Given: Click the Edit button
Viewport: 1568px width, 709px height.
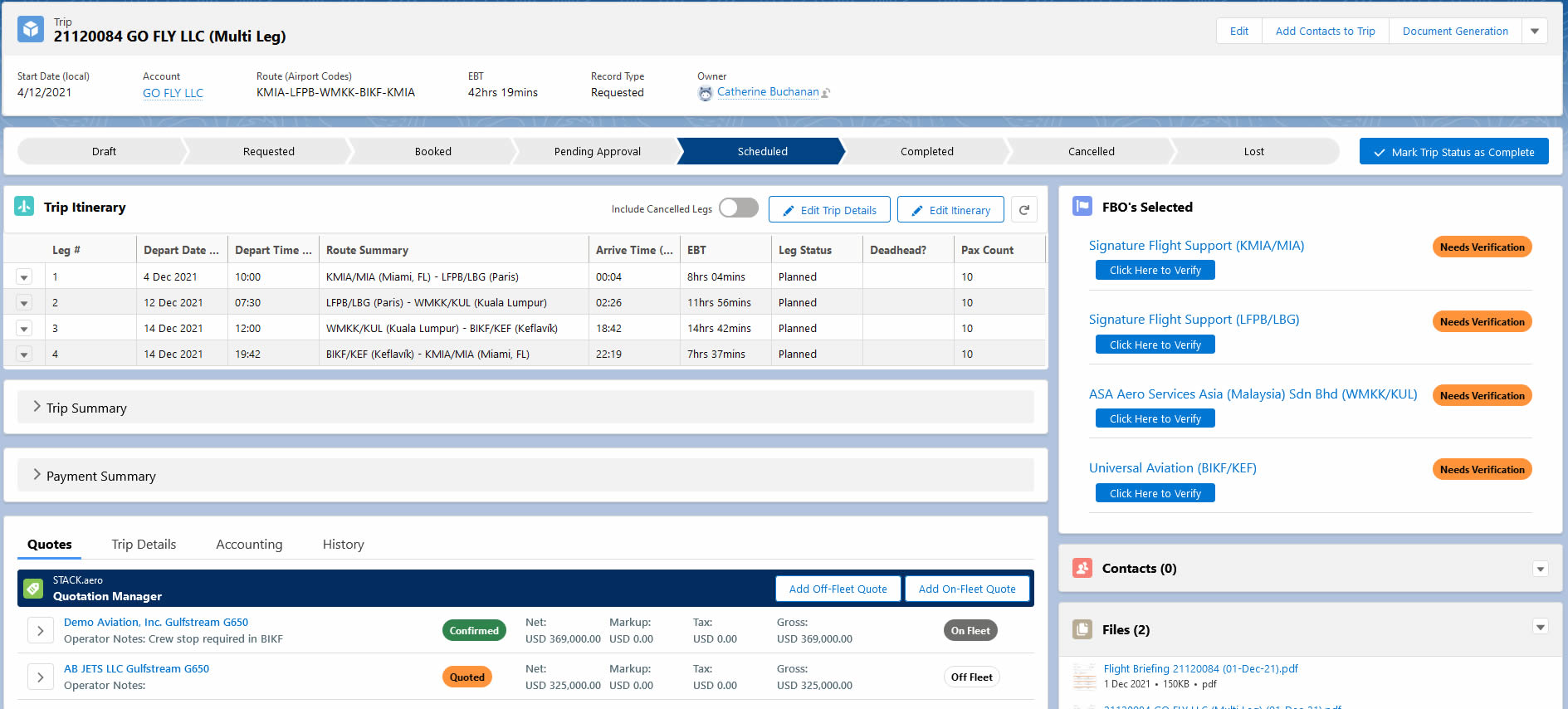Looking at the screenshot, I should pos(1239,31).
